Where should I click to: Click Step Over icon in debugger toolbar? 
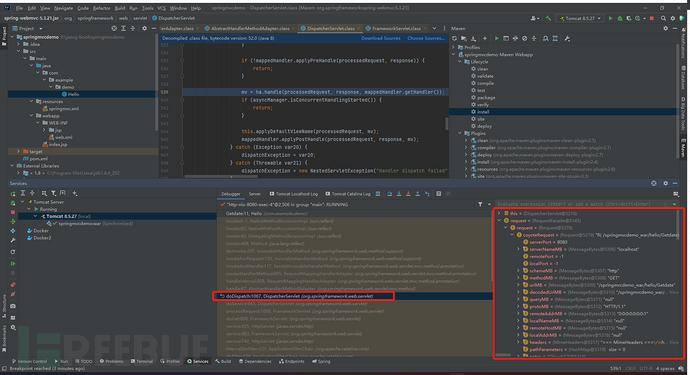(x=389, y=194)
